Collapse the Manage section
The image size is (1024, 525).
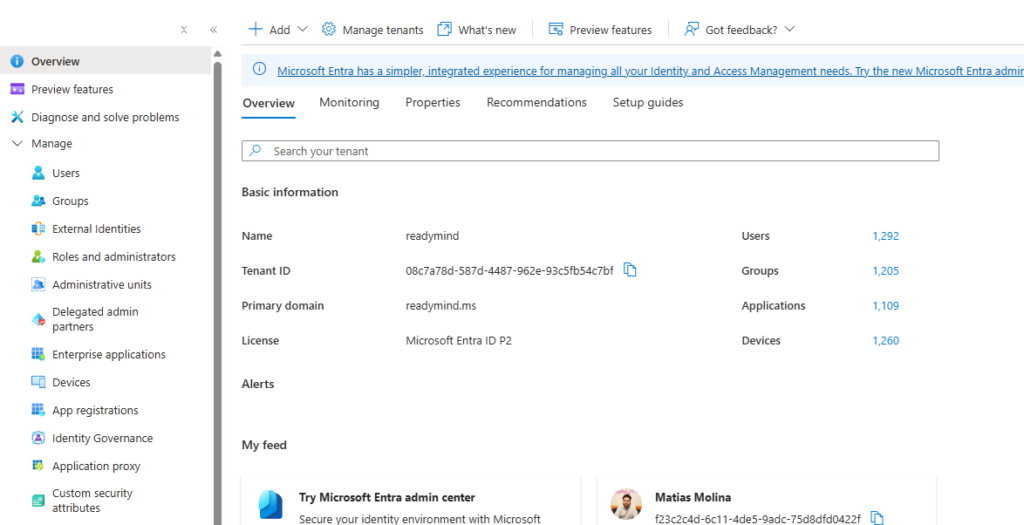coord(17,144)
